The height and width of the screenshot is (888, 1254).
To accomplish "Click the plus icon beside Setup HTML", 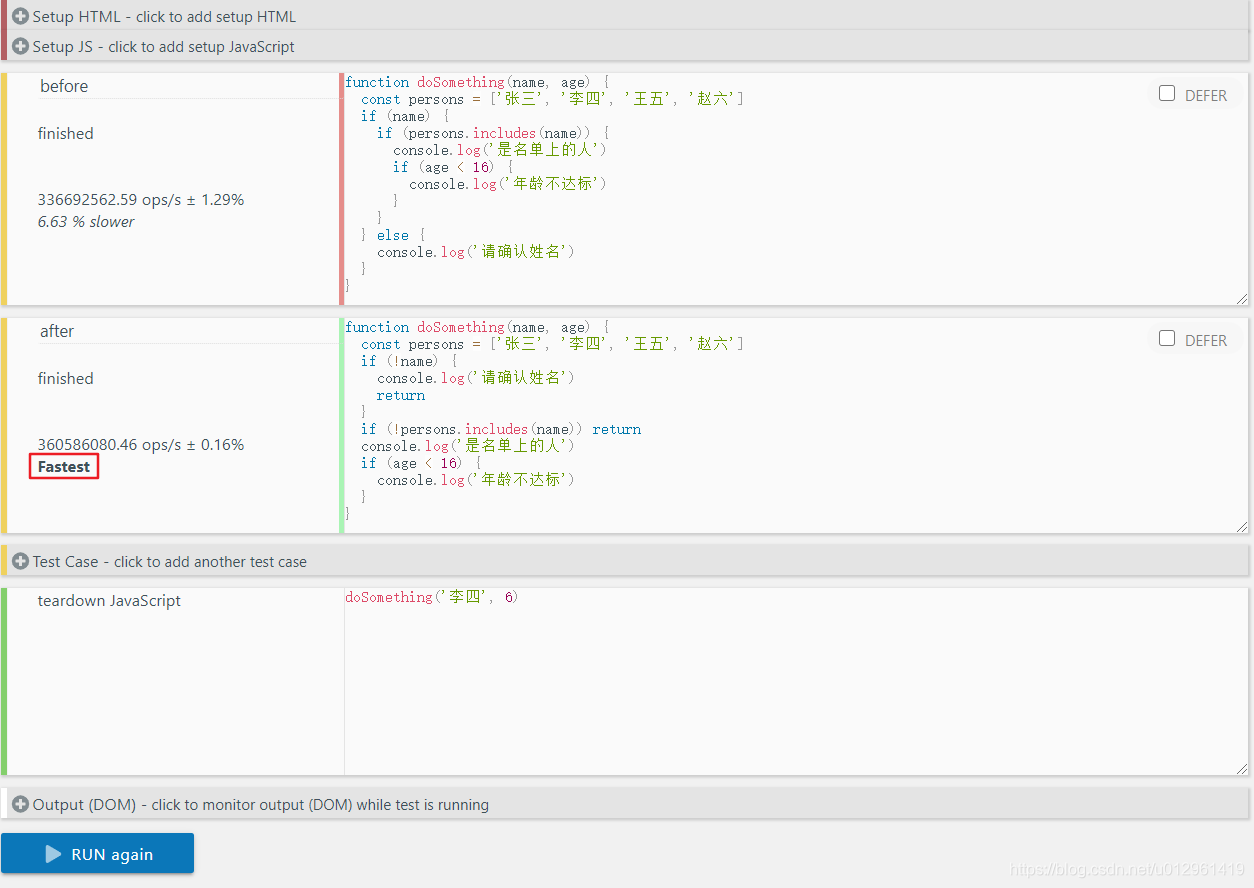I will 20,16.
